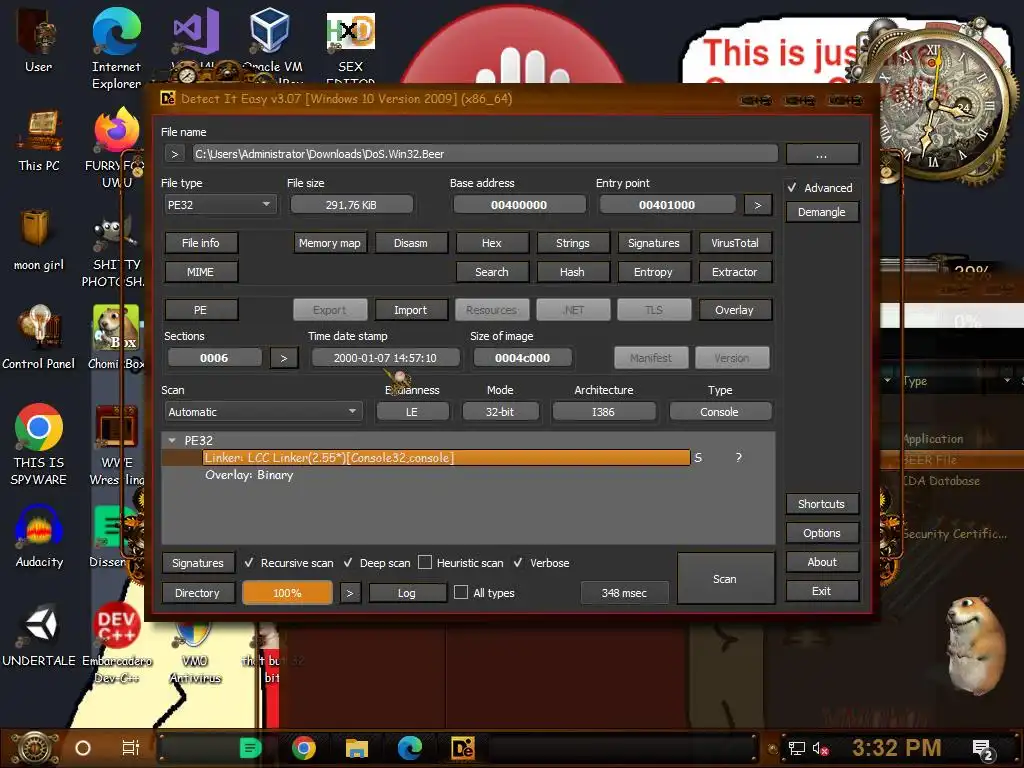The height and width of the screenshot is (768, 1024).
Task: Click the large Scan button
Action: pyautogui.click(x=725, y=579)
